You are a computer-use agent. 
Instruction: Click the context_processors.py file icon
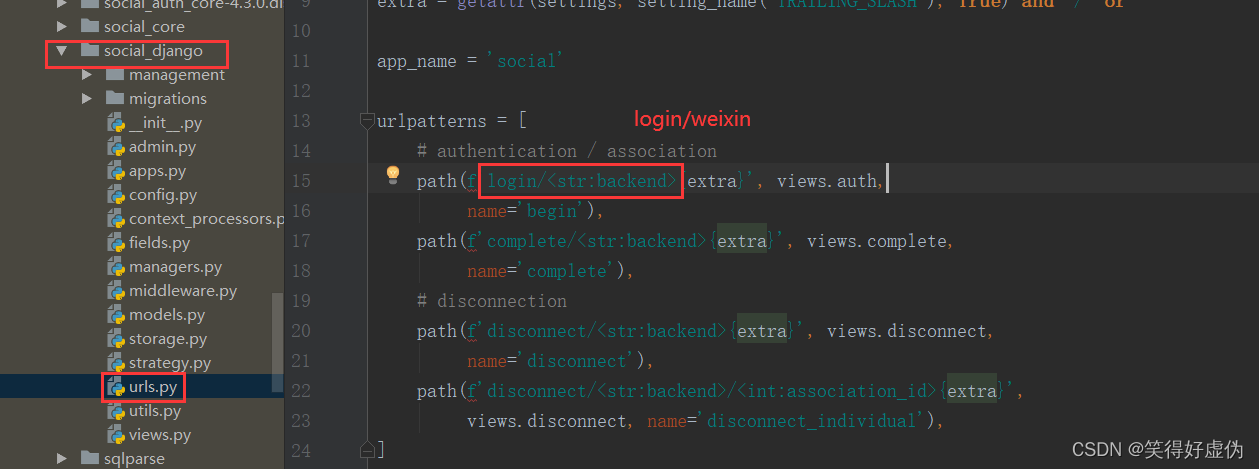click(x=116, y=219)
